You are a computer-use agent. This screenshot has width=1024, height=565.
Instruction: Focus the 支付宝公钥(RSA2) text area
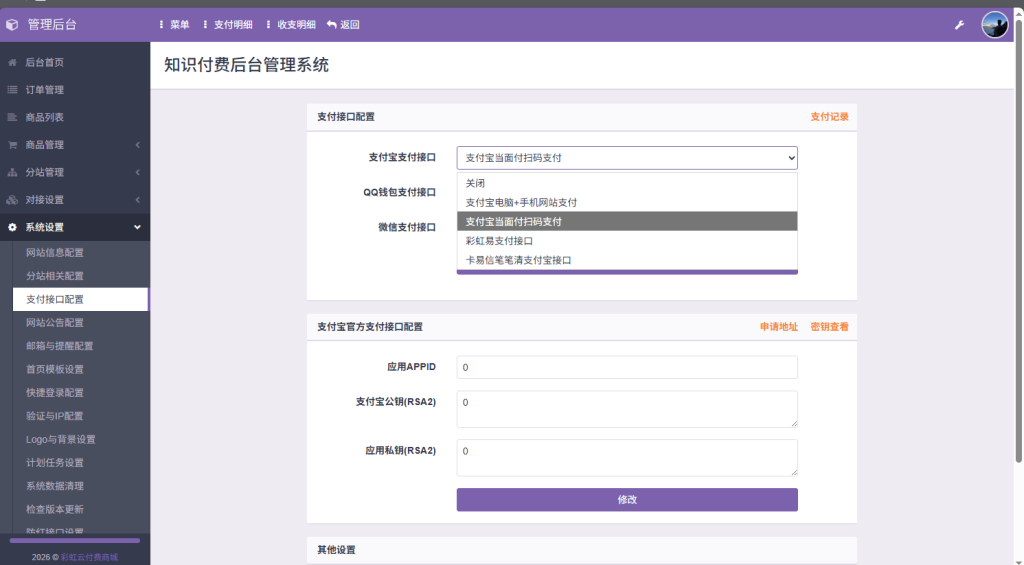pos(627,409)
